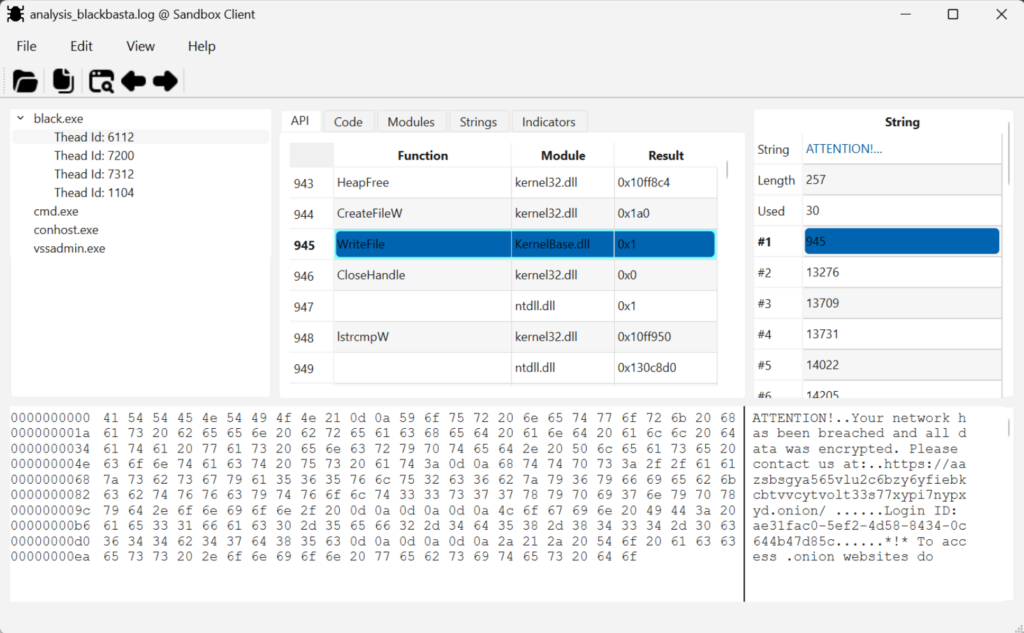
Task: Select usage #2 value 13276
Action: [x=902, y=272]
